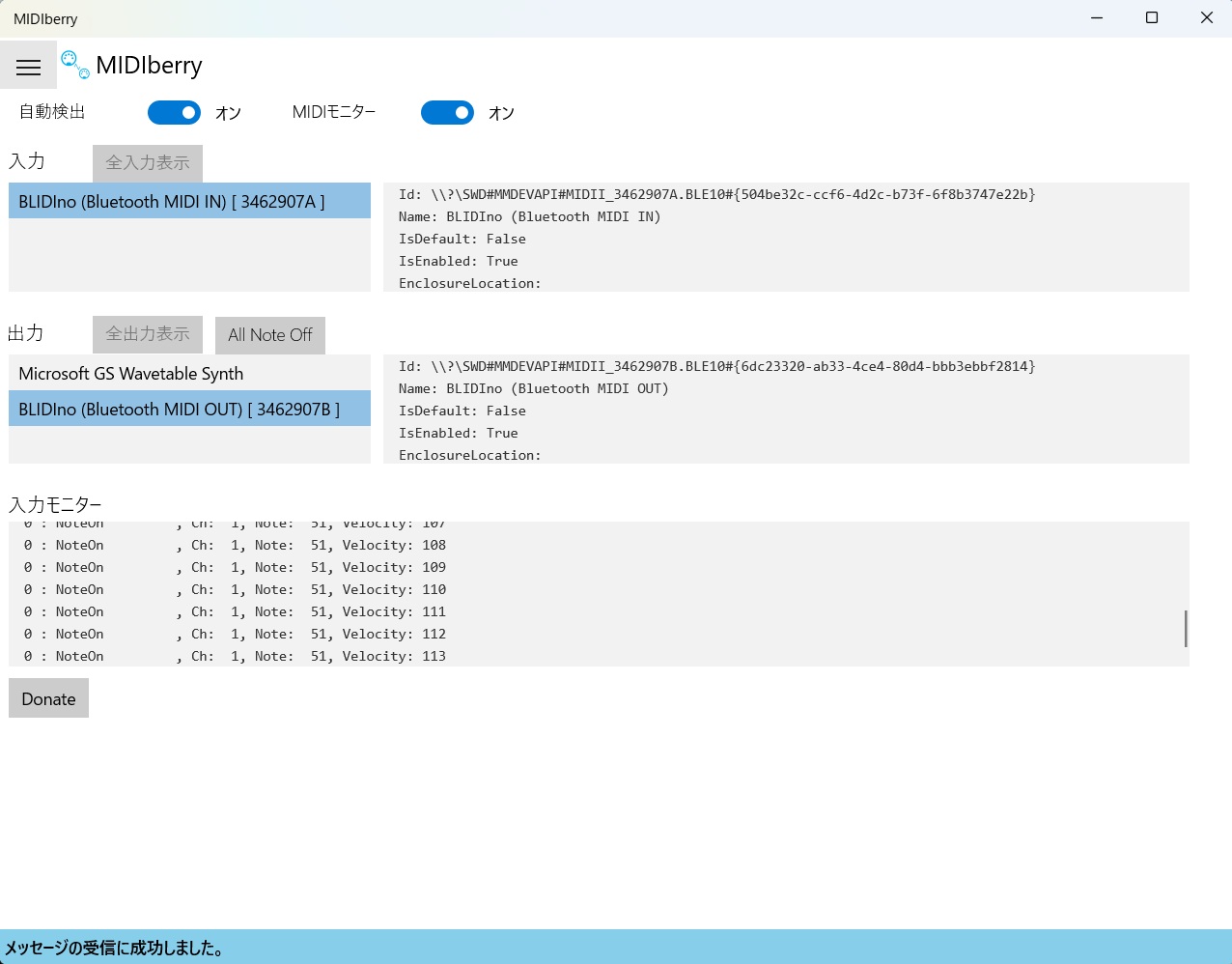Click the MIDIberry app title heading
Viewport: 1232px width, 964px height.
(x=149, y=65)
